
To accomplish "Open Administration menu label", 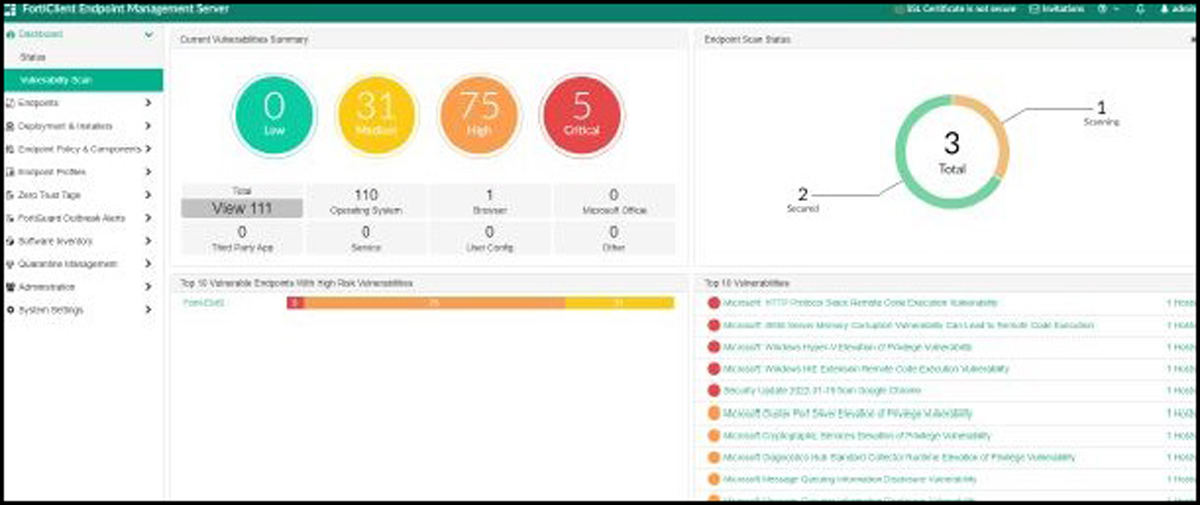I will [x=46, y=287].
